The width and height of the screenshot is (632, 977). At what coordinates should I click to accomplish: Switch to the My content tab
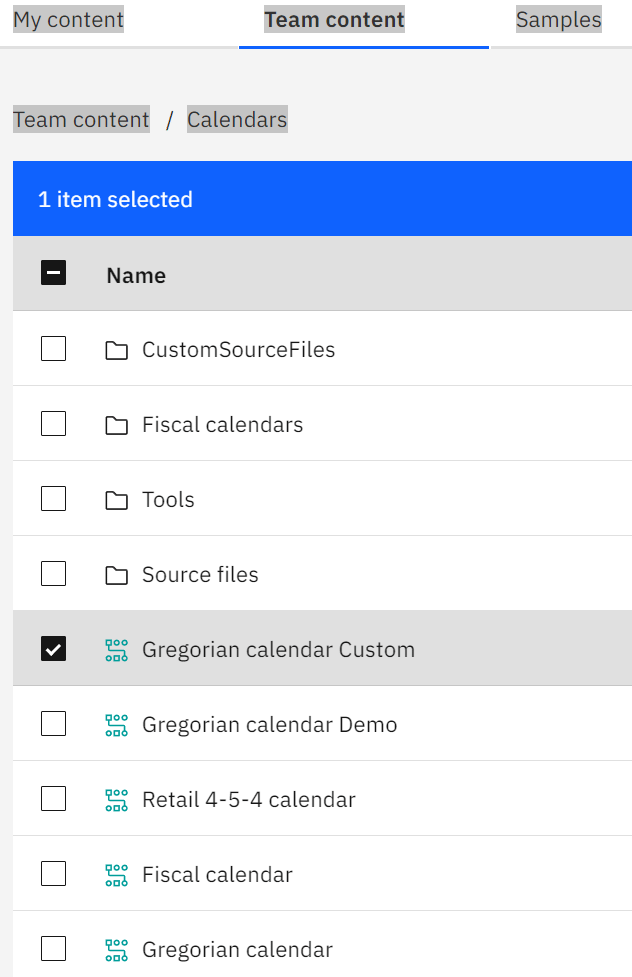coord(68,19)
